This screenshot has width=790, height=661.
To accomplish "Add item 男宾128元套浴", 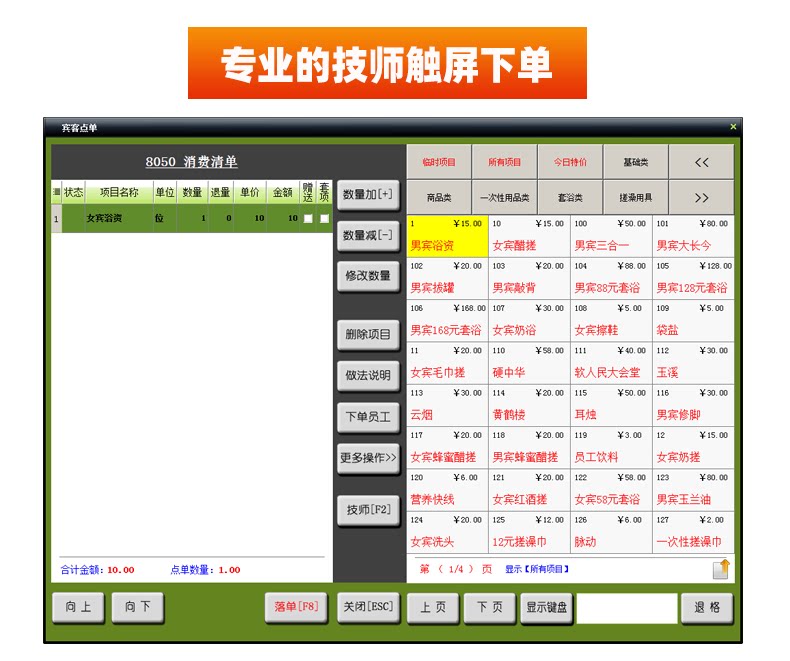I will coord(693,278).
